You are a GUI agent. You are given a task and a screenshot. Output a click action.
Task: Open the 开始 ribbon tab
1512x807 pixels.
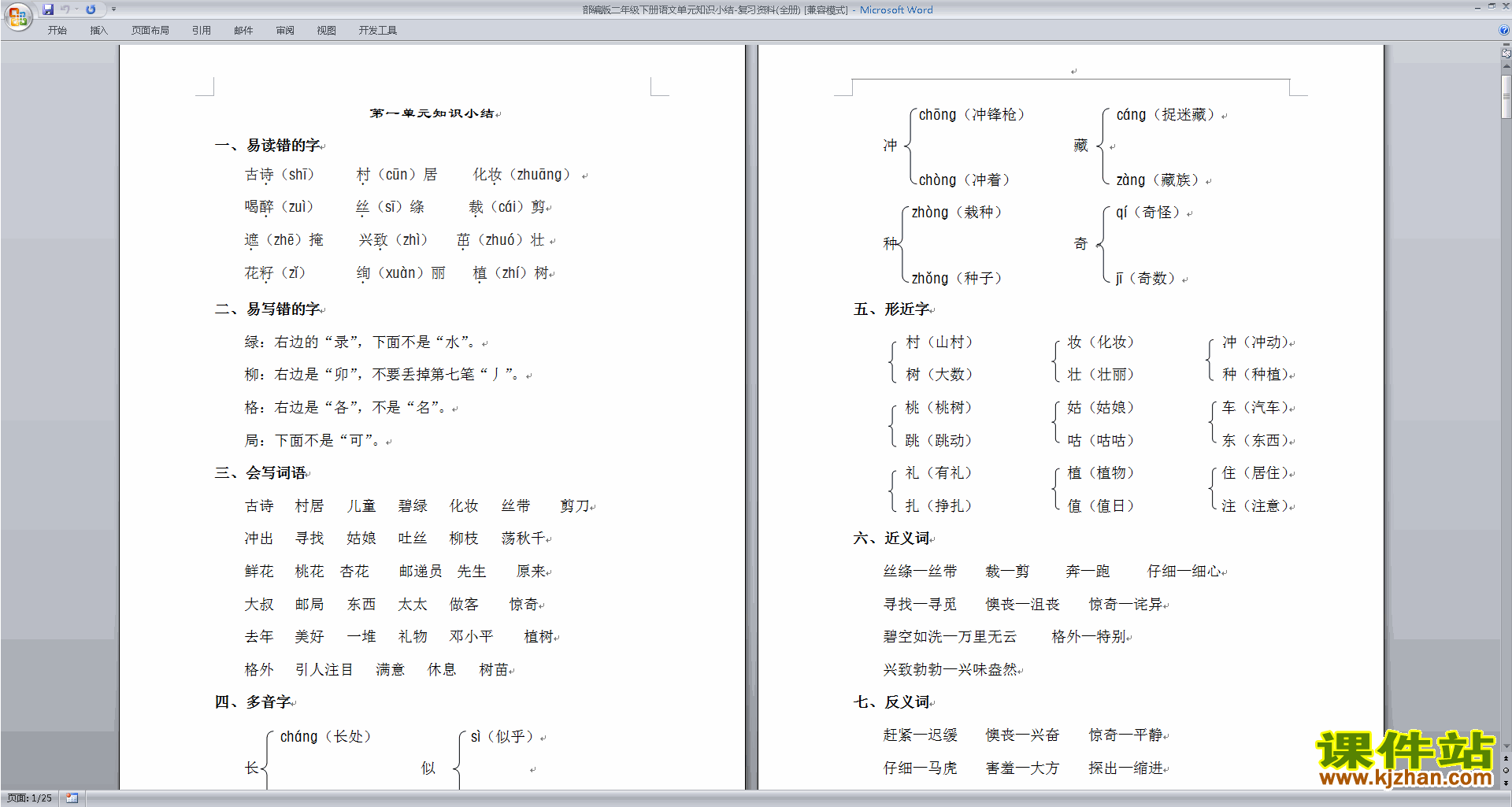pyautogui.click(x=57, y=31)
